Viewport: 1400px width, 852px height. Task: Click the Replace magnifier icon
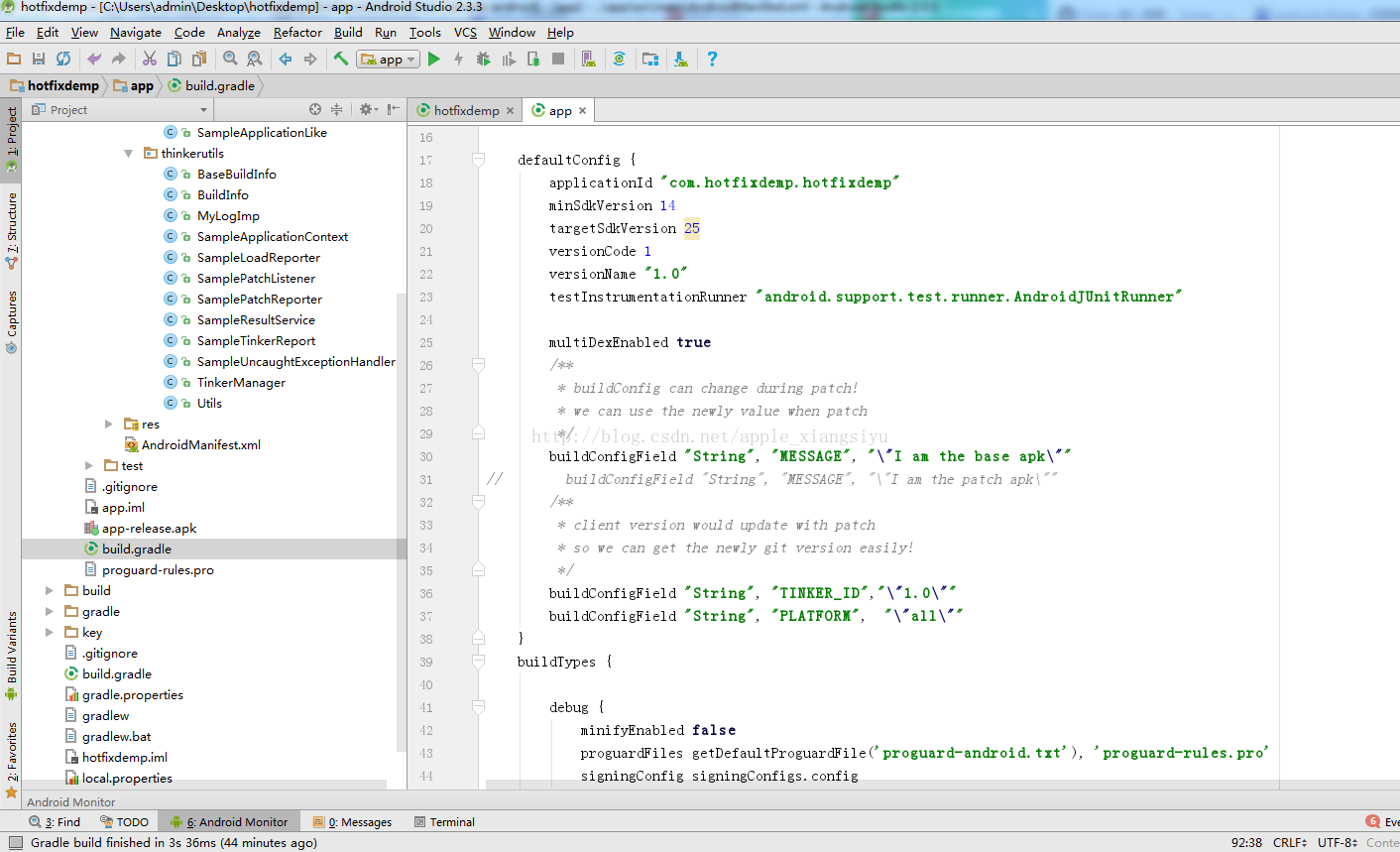click(x=255, y=60)
